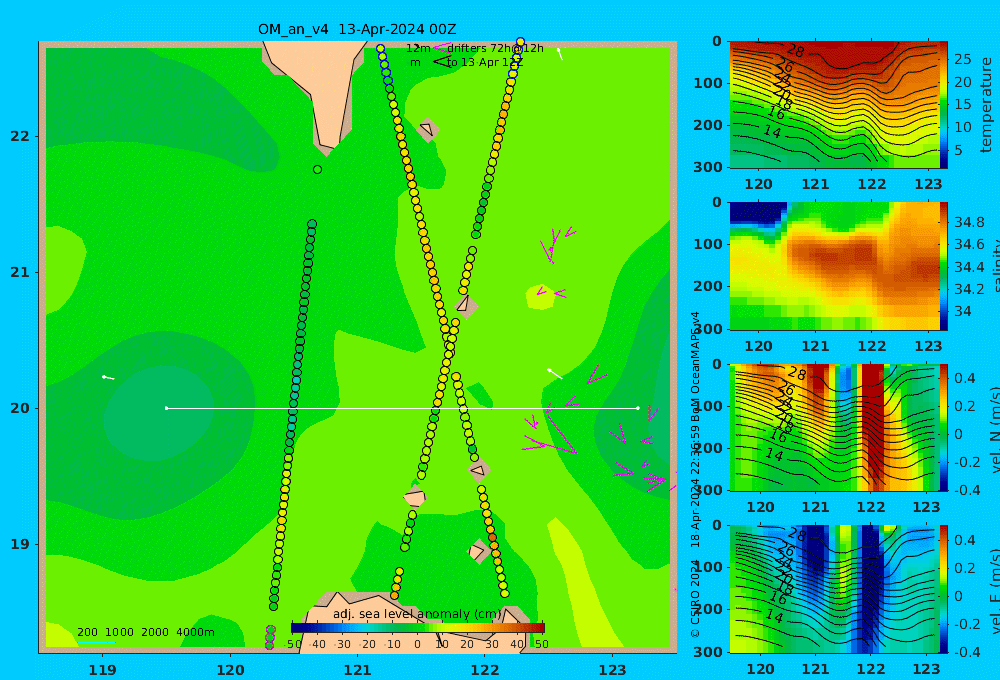Click the lone green circle below the northern landmass
Screen dimensions: 1000x680
(x=318, y=170)
